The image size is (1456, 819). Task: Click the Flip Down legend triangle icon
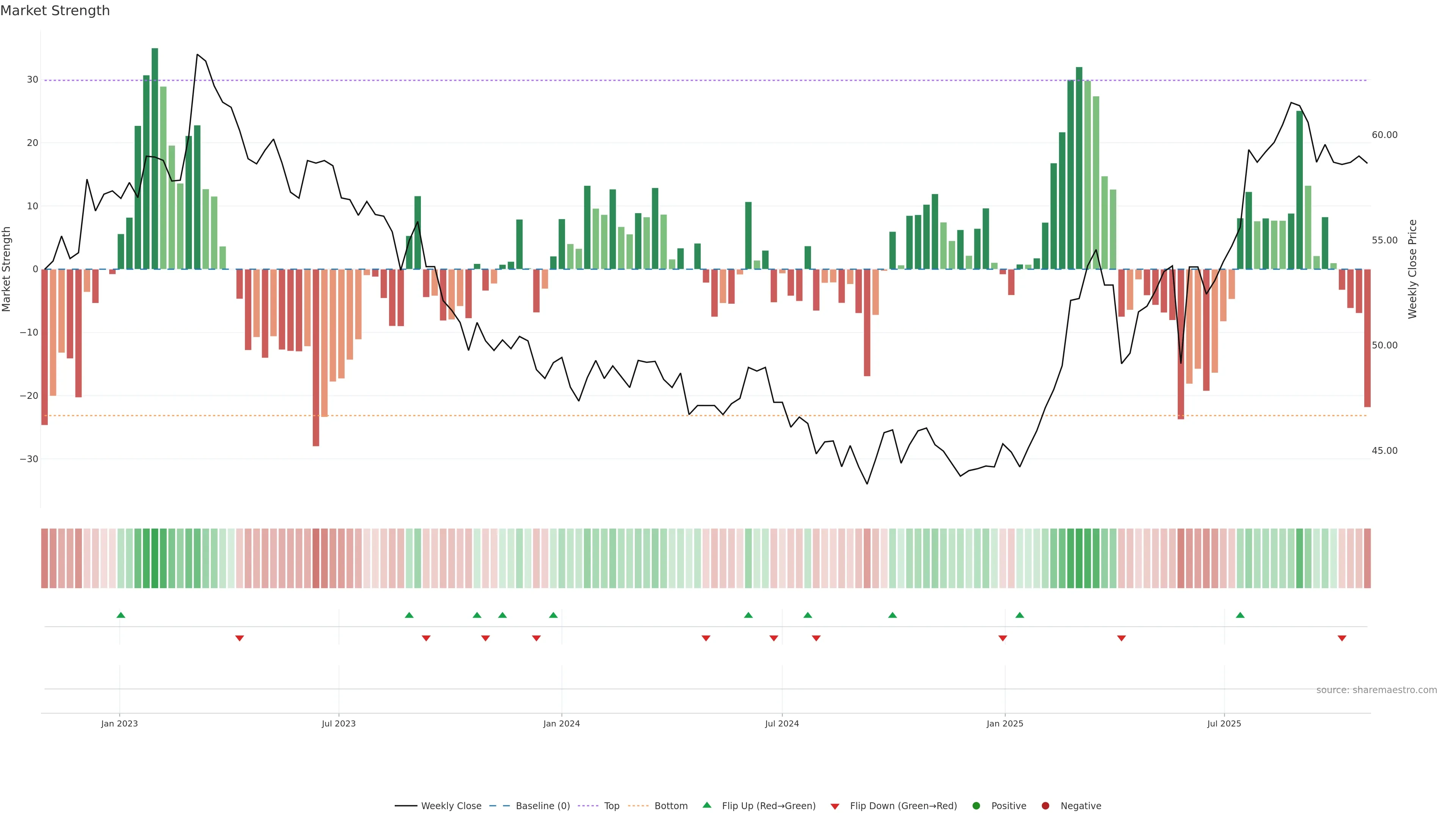[x=835, y=806]
